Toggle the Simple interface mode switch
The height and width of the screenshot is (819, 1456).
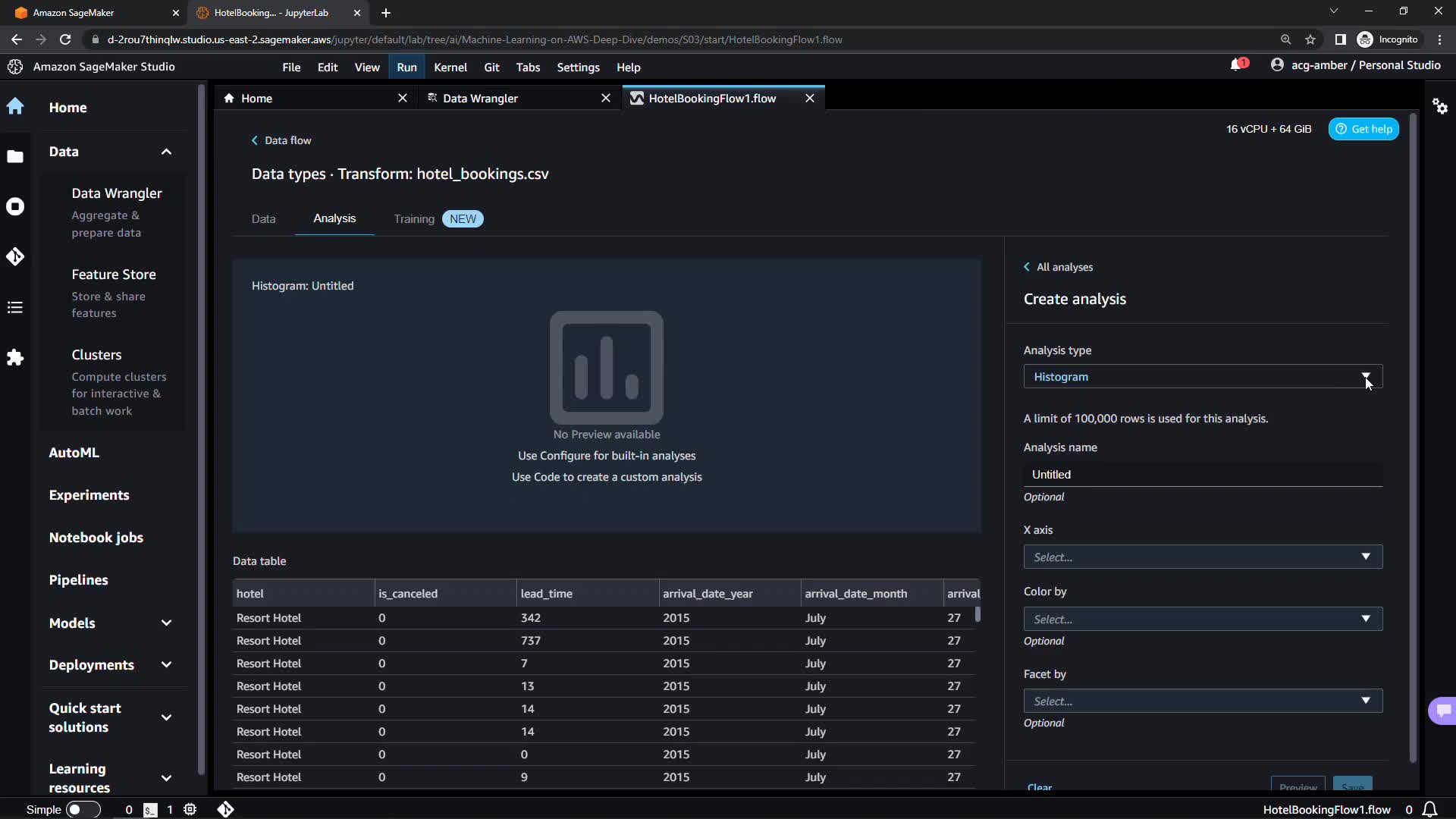[83, 809]
